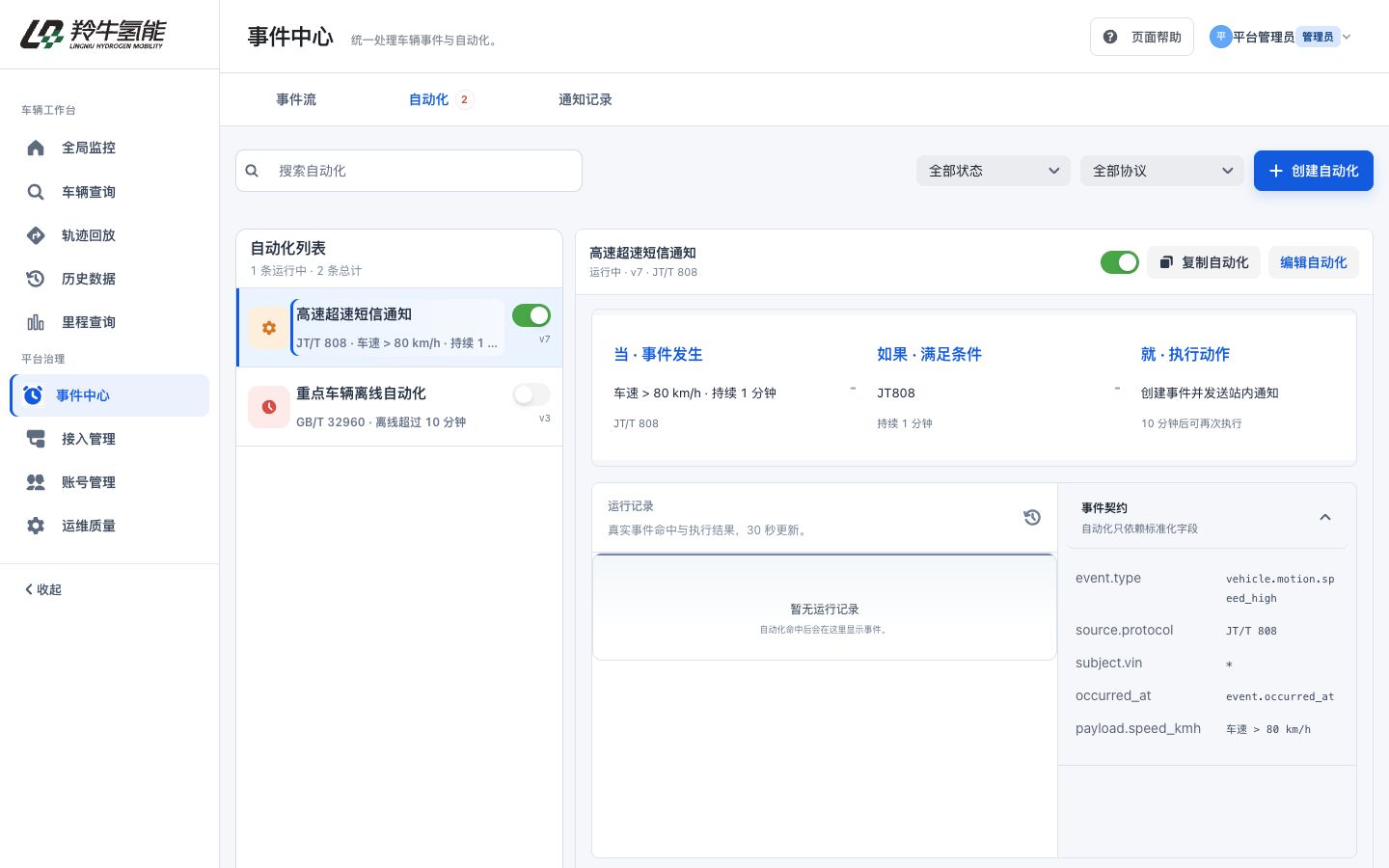Click the 复制自动化 button
The image size is (1389, 868).
click(x=1204, y=262)
